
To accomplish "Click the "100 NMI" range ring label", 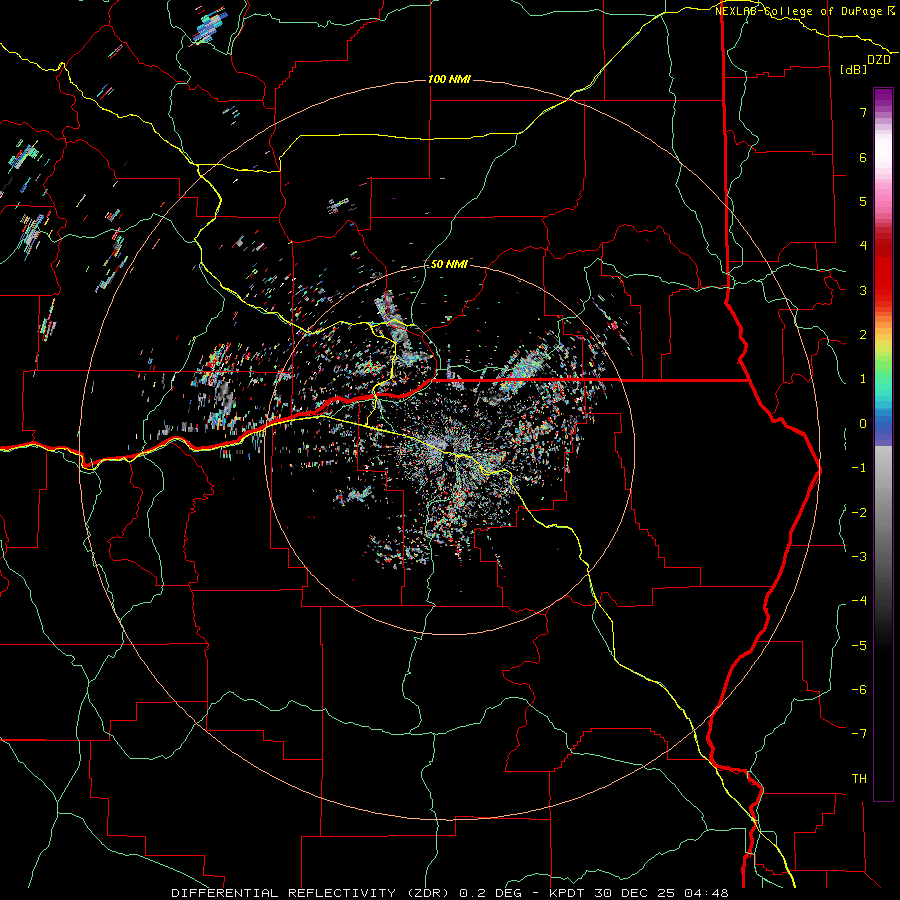I will click(x=449, y=79).
